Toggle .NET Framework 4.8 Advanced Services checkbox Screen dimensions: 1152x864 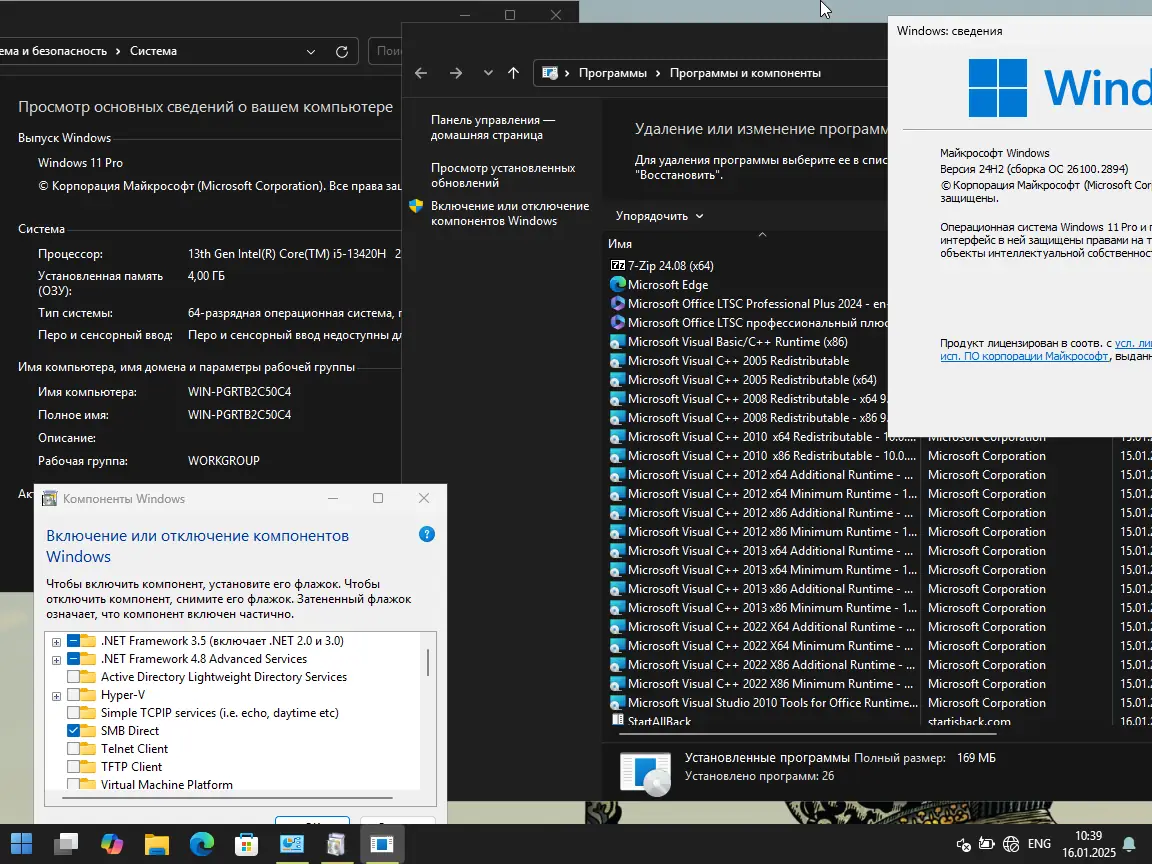[x=73, y=659]
